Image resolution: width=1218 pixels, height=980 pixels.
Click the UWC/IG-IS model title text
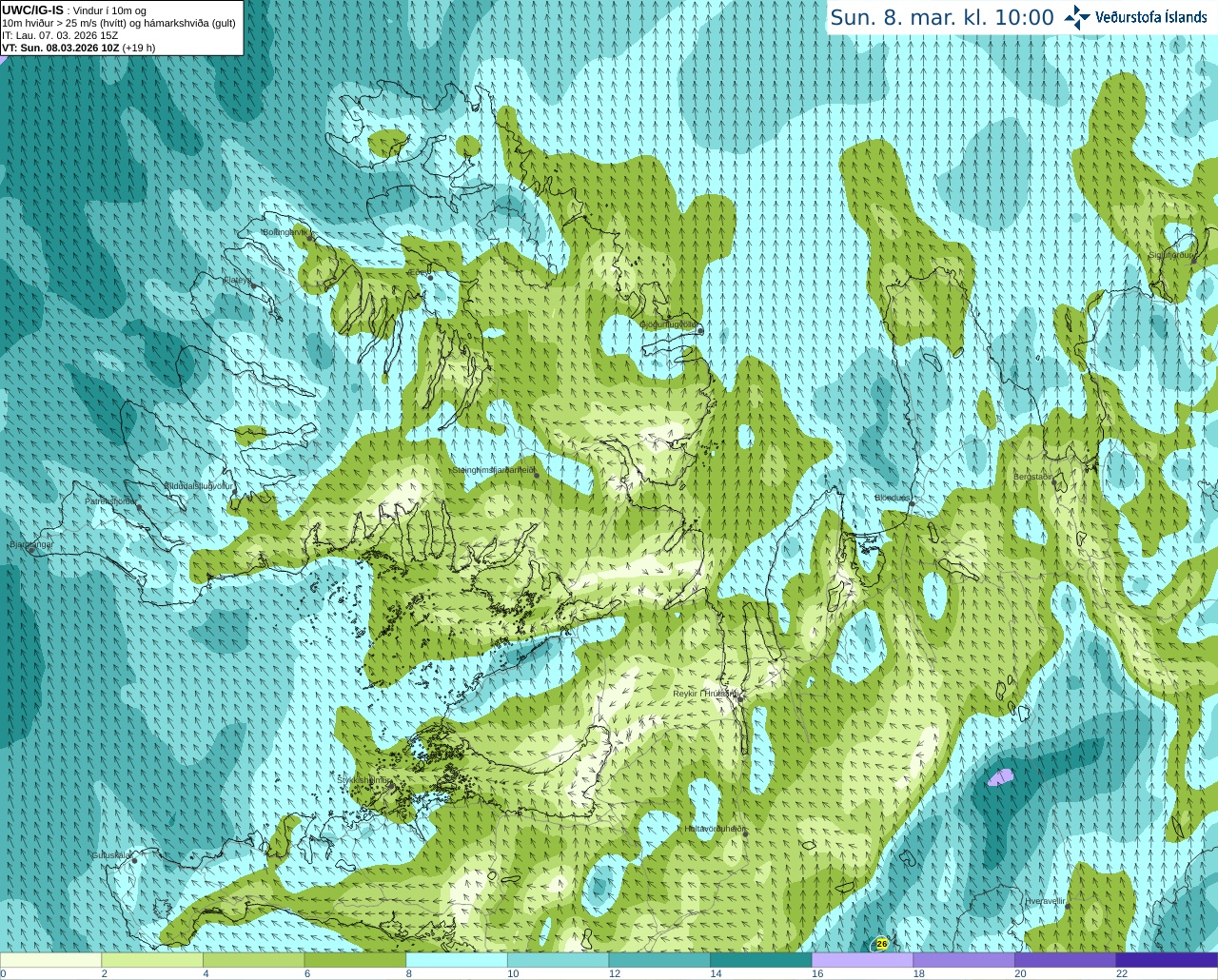tap(32, 10)
